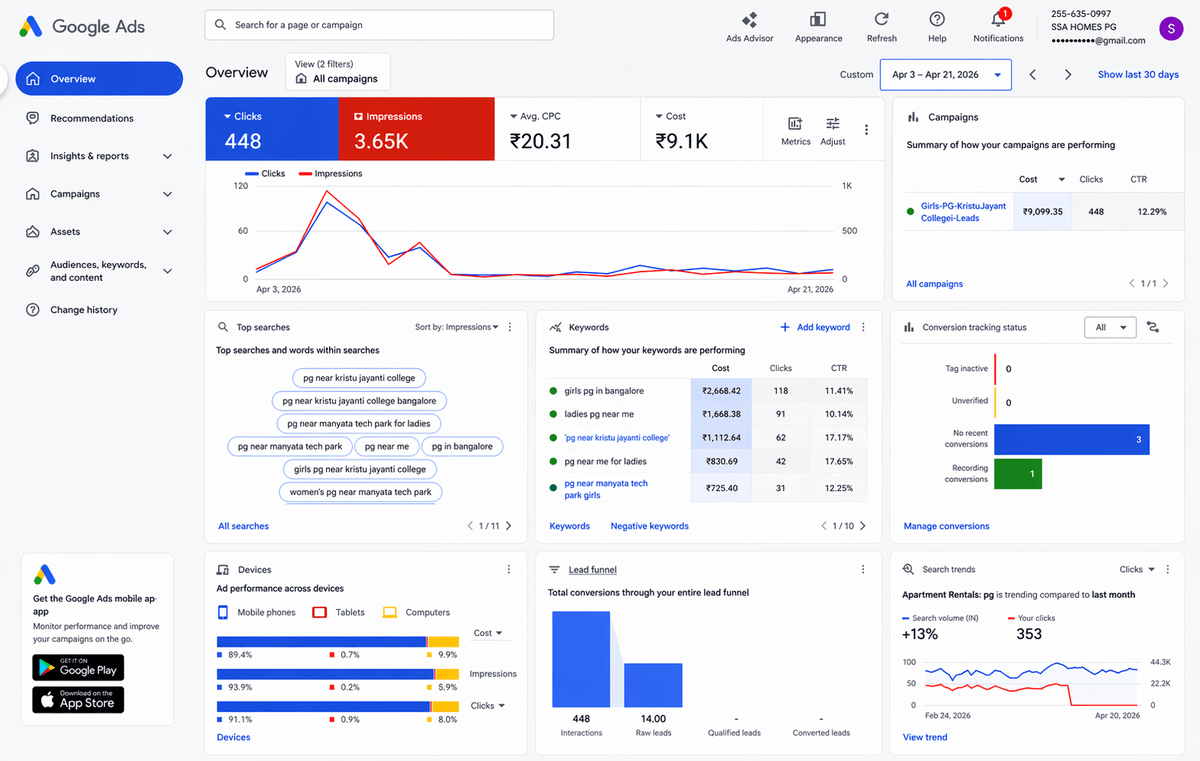Viewport: 1200px width, 761px height.
Task: Click the Google Ads logo
Action: click(82, 27)
